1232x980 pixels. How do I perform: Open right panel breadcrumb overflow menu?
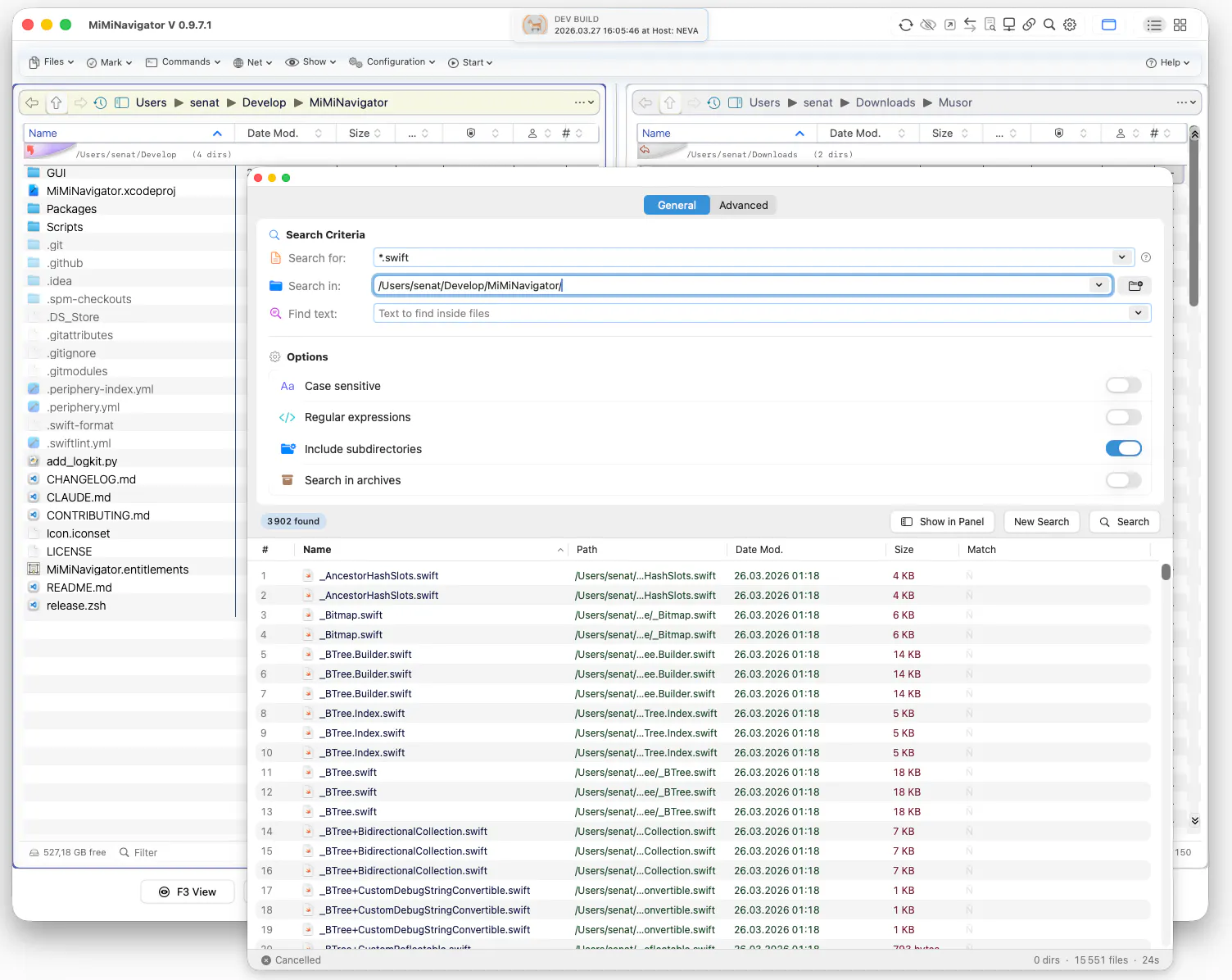tap(1187, 102)
